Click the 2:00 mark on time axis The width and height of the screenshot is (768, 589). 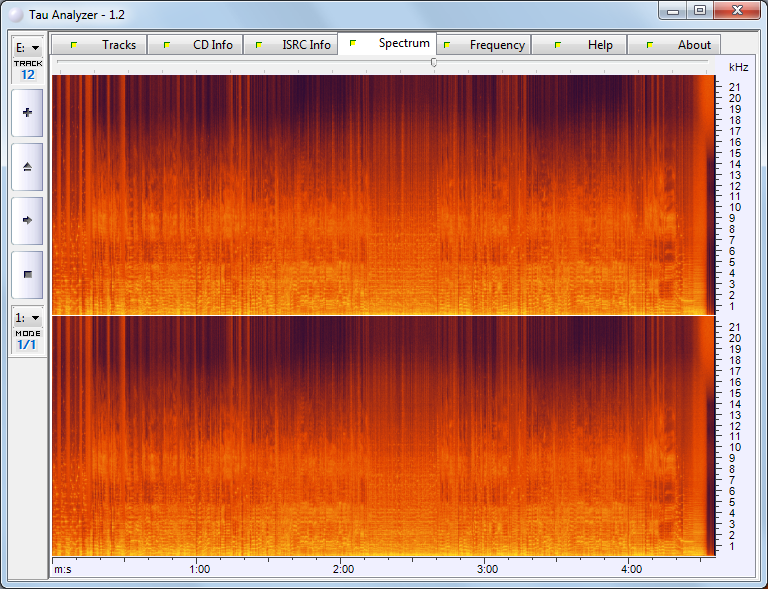343,568
